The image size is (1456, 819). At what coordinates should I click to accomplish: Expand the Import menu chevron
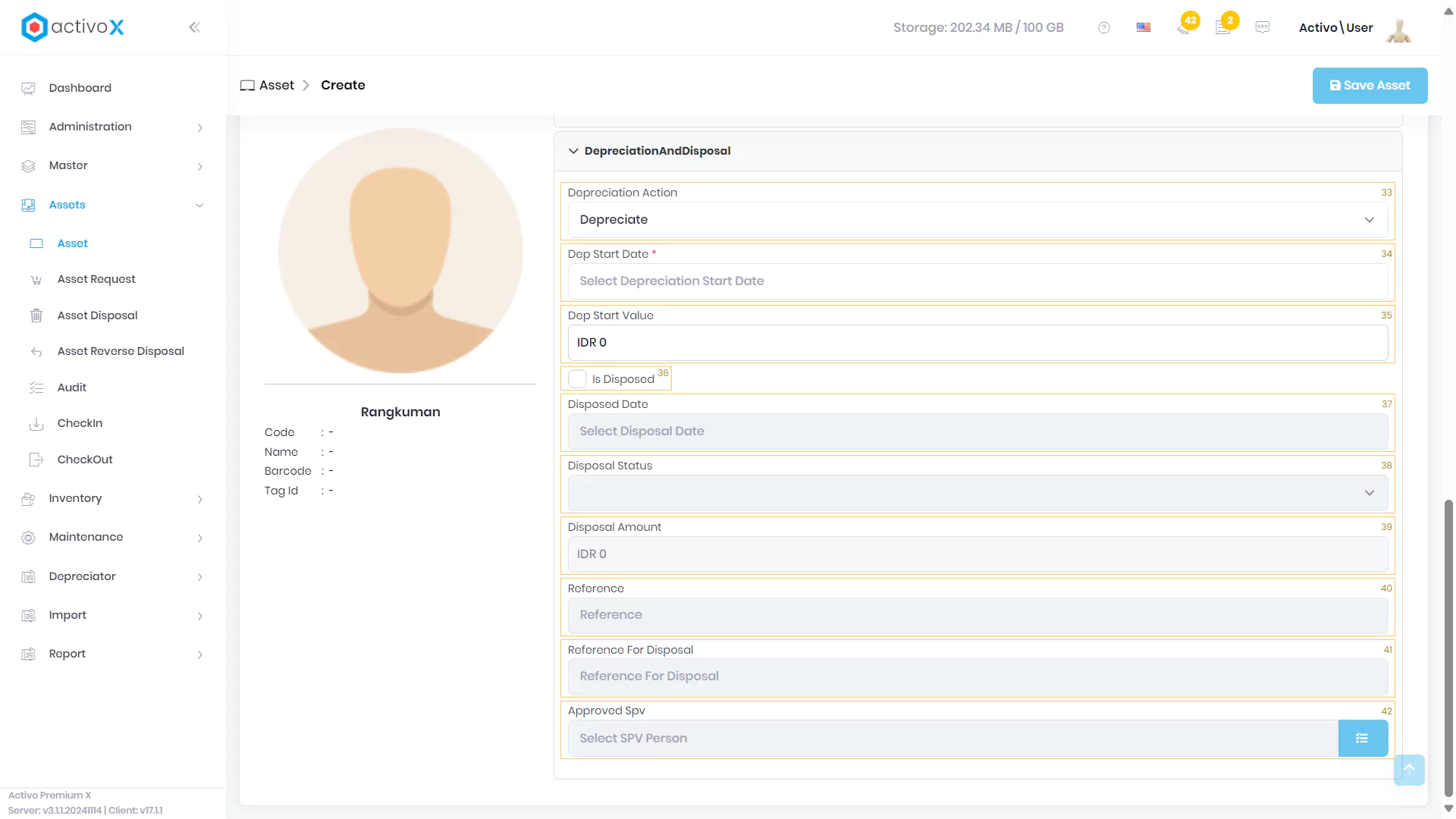click(x=199, y=616)
